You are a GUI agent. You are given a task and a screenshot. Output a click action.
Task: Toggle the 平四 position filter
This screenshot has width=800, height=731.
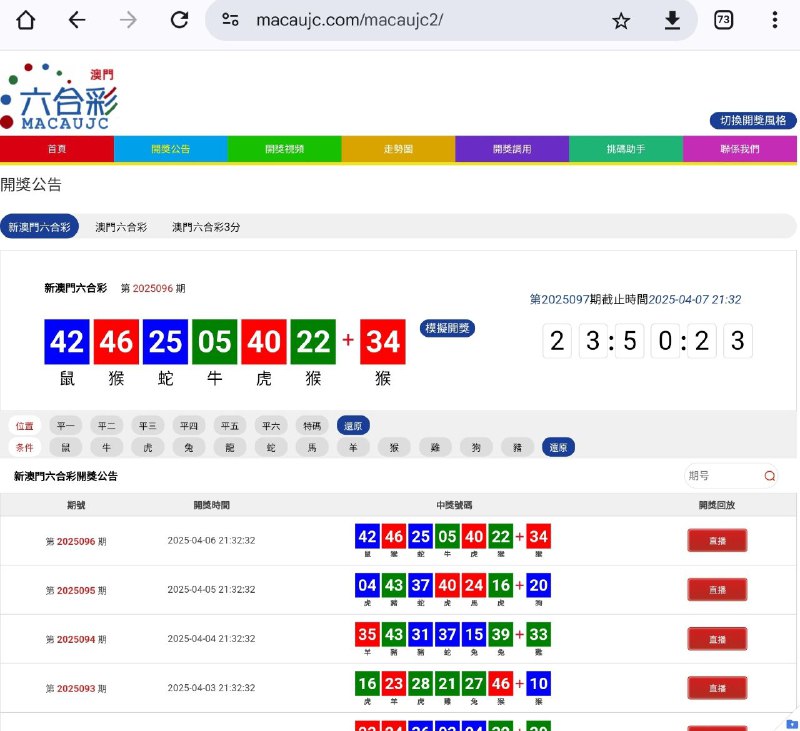pos(189,425)
